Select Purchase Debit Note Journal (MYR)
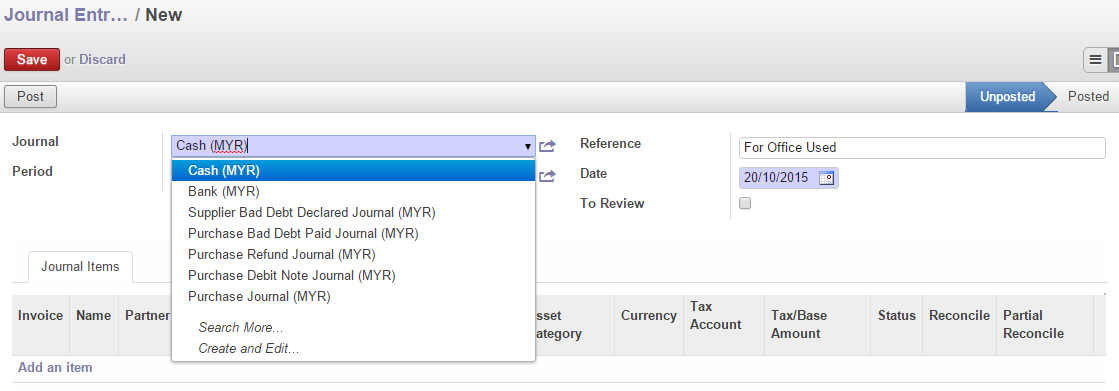 353,275
